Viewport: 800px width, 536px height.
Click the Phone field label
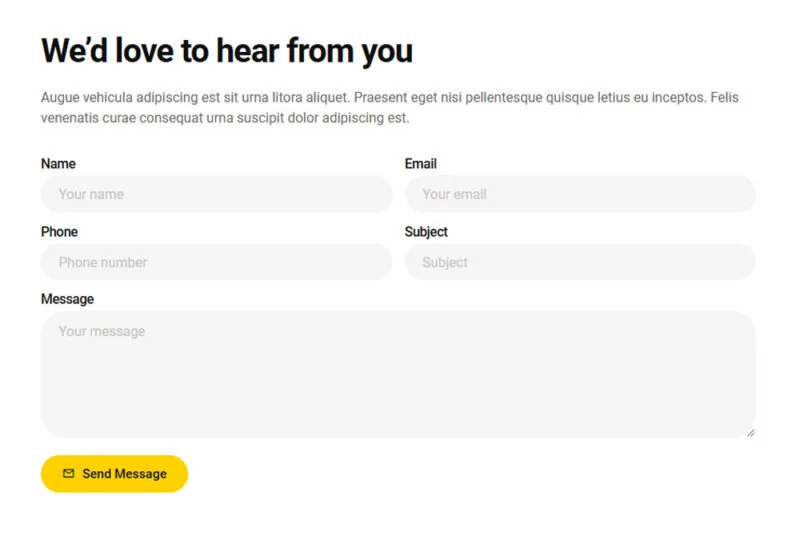(x=59, y=232)
